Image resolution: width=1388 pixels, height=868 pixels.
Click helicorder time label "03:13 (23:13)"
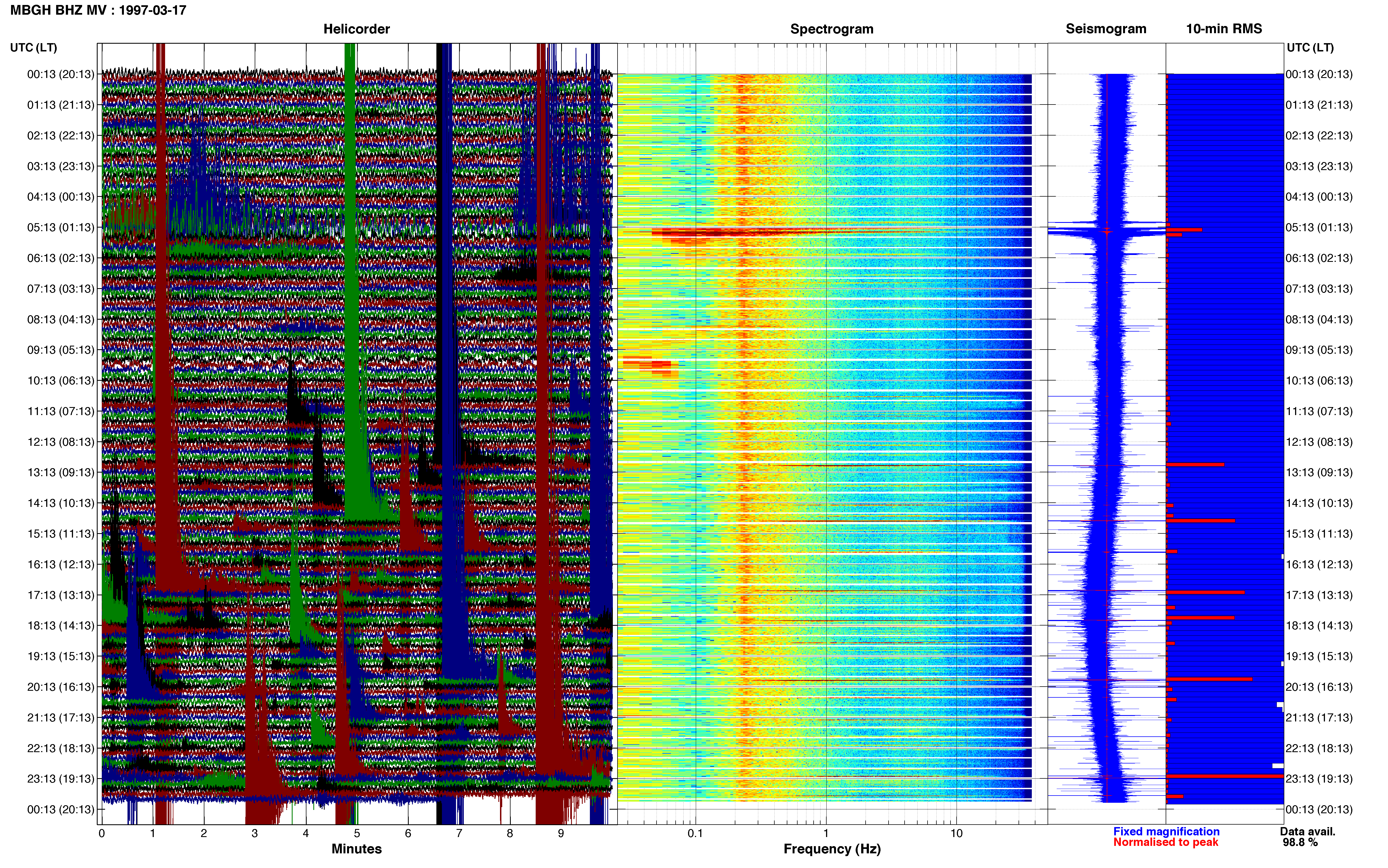[x=61, y=166]
